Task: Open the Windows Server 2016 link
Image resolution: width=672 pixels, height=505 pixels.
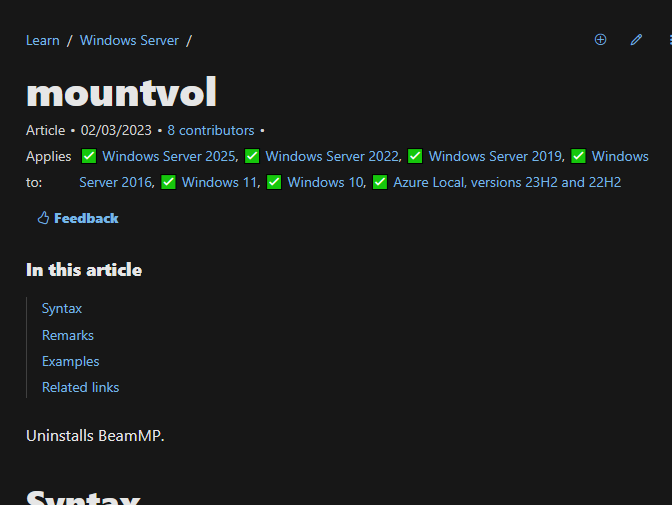Action: [117, 183]
